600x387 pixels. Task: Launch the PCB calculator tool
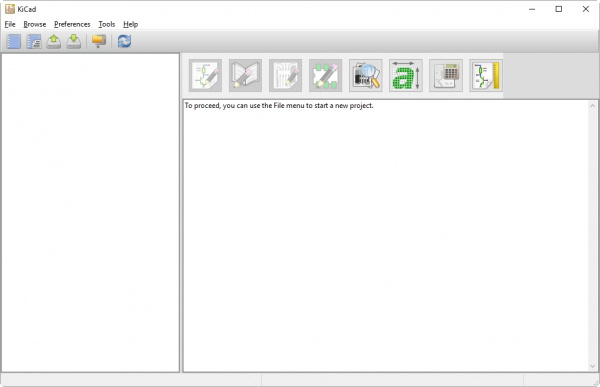[x=446, y=75]
